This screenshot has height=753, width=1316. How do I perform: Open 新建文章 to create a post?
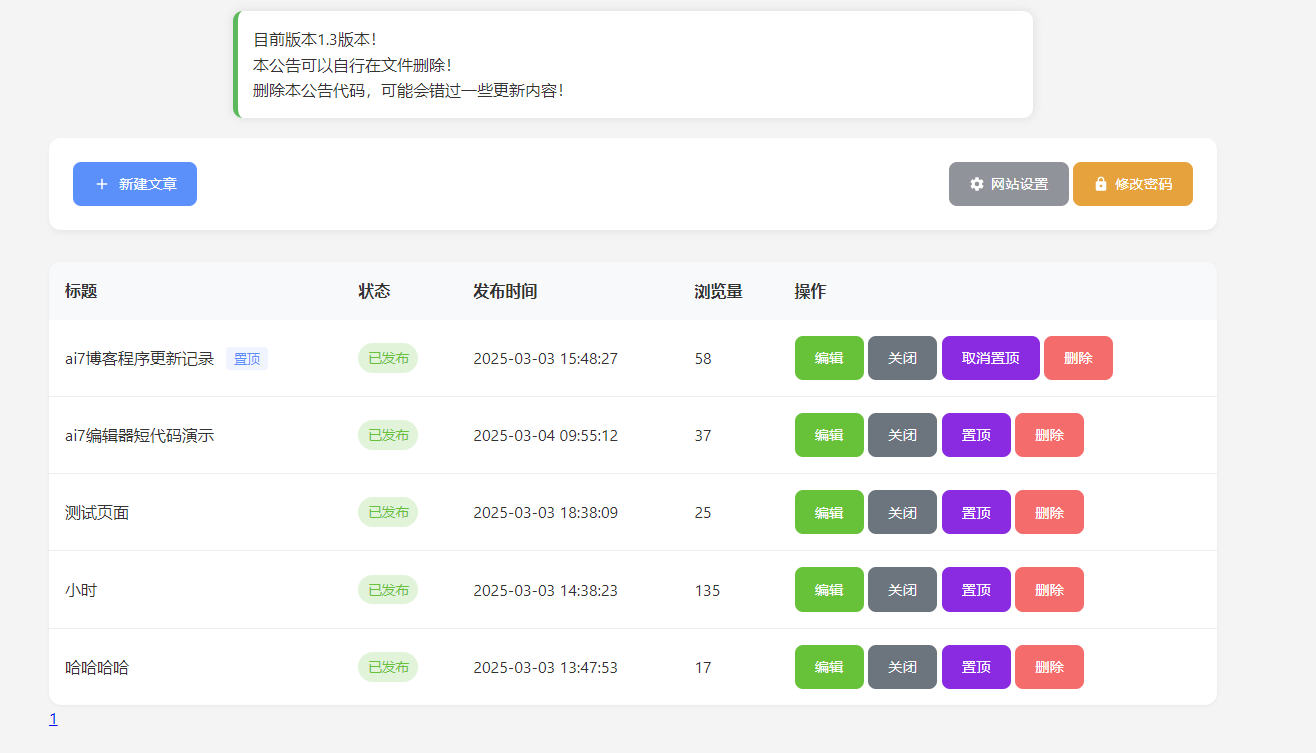pyautogui.click(x=135, y=184)
